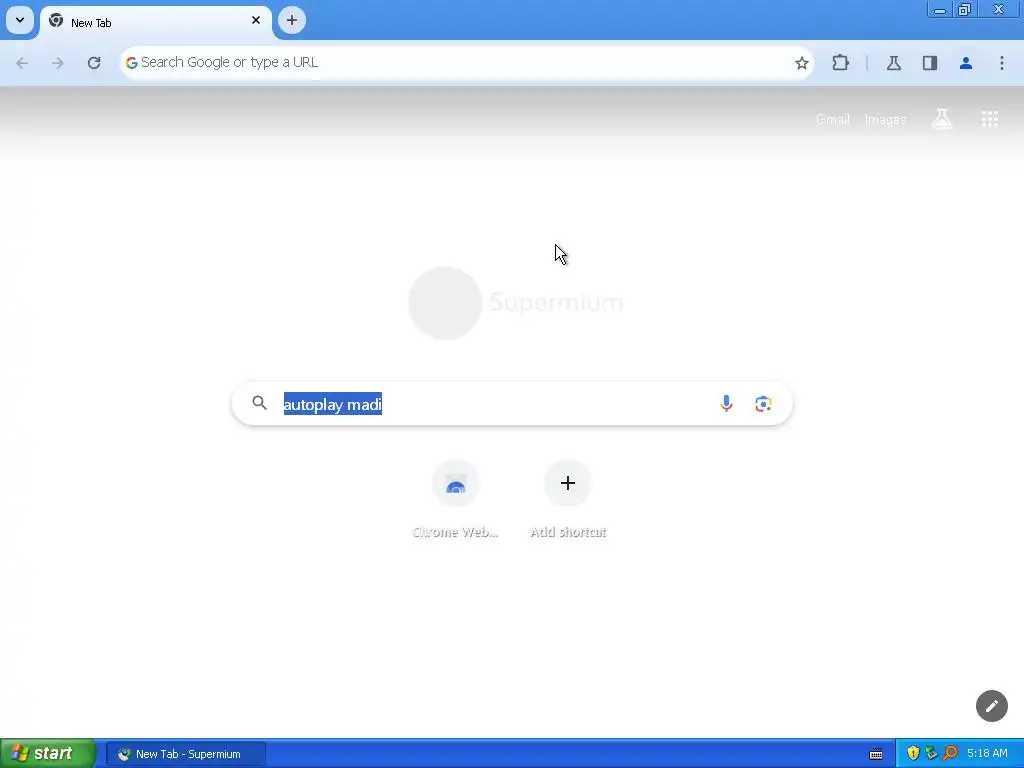Open a new tab with plus button
The width and height of the screenshot is (1024, 768).
point(292,20)
